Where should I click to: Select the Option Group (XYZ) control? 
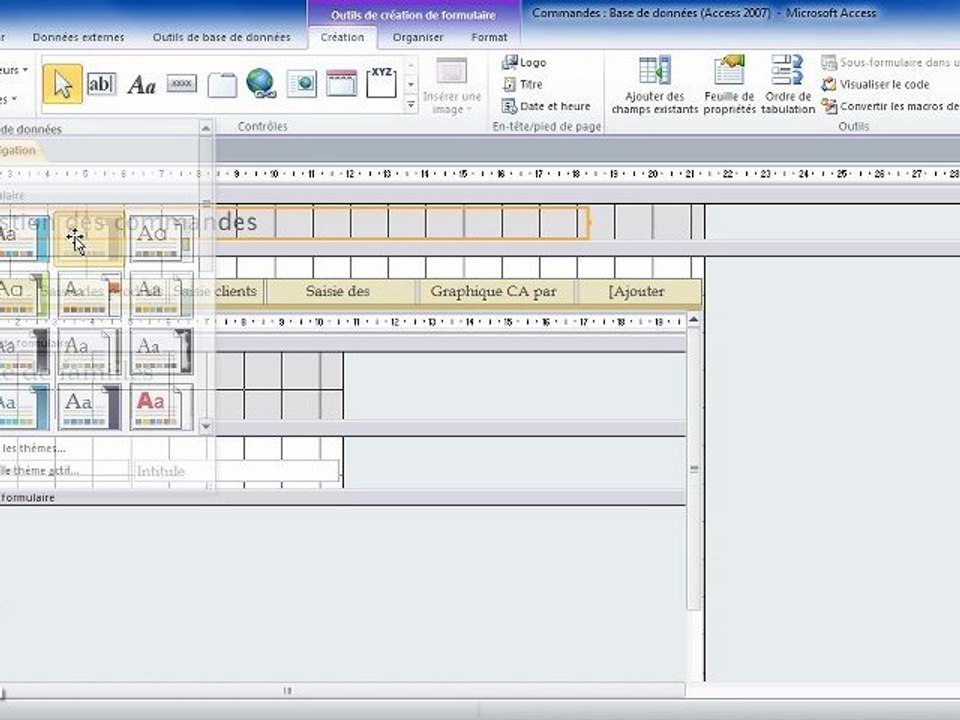(381, 83)
